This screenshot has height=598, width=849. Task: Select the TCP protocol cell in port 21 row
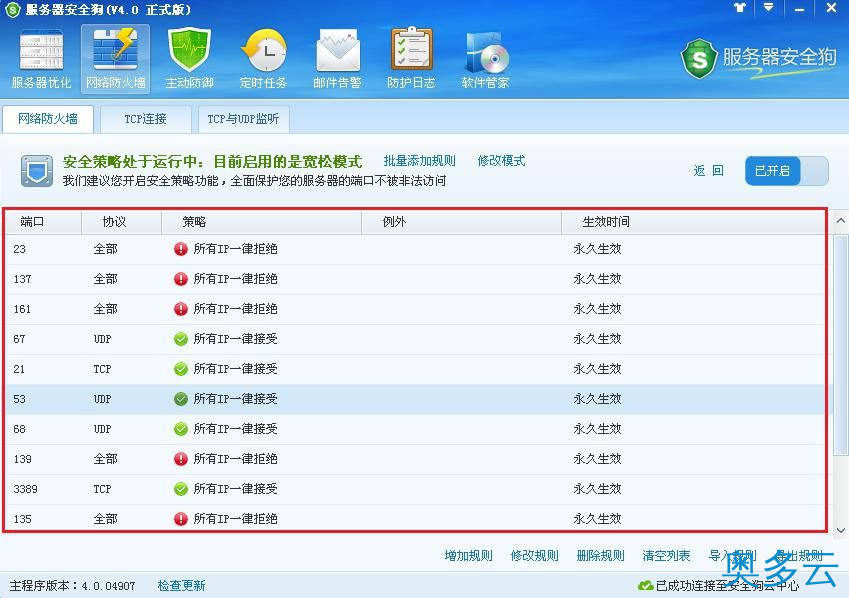102,369
